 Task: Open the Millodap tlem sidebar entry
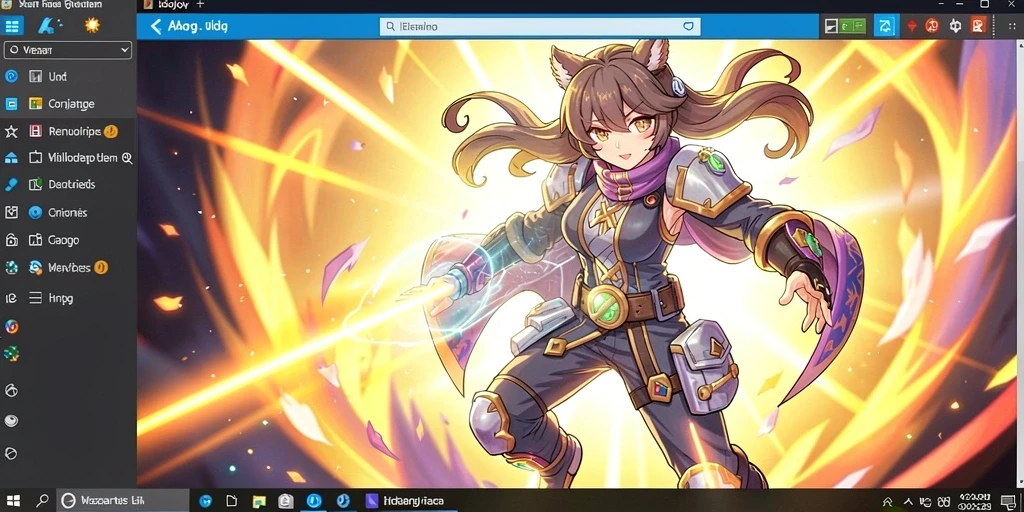click(81, 158)
